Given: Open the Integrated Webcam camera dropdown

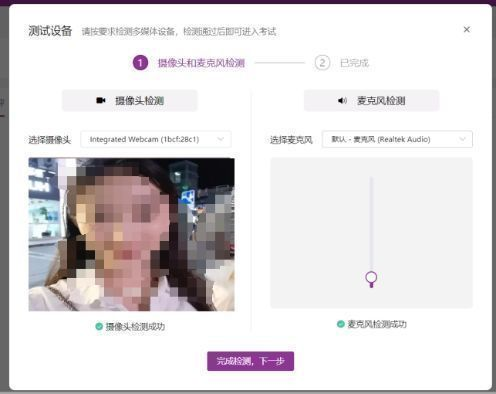Looking at the screenshot, I should (156, 139).
